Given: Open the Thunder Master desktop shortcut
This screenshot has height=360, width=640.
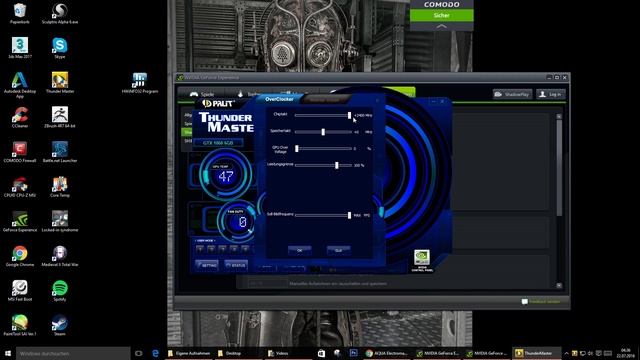Looking at the screenshot, I should (60, 82).
